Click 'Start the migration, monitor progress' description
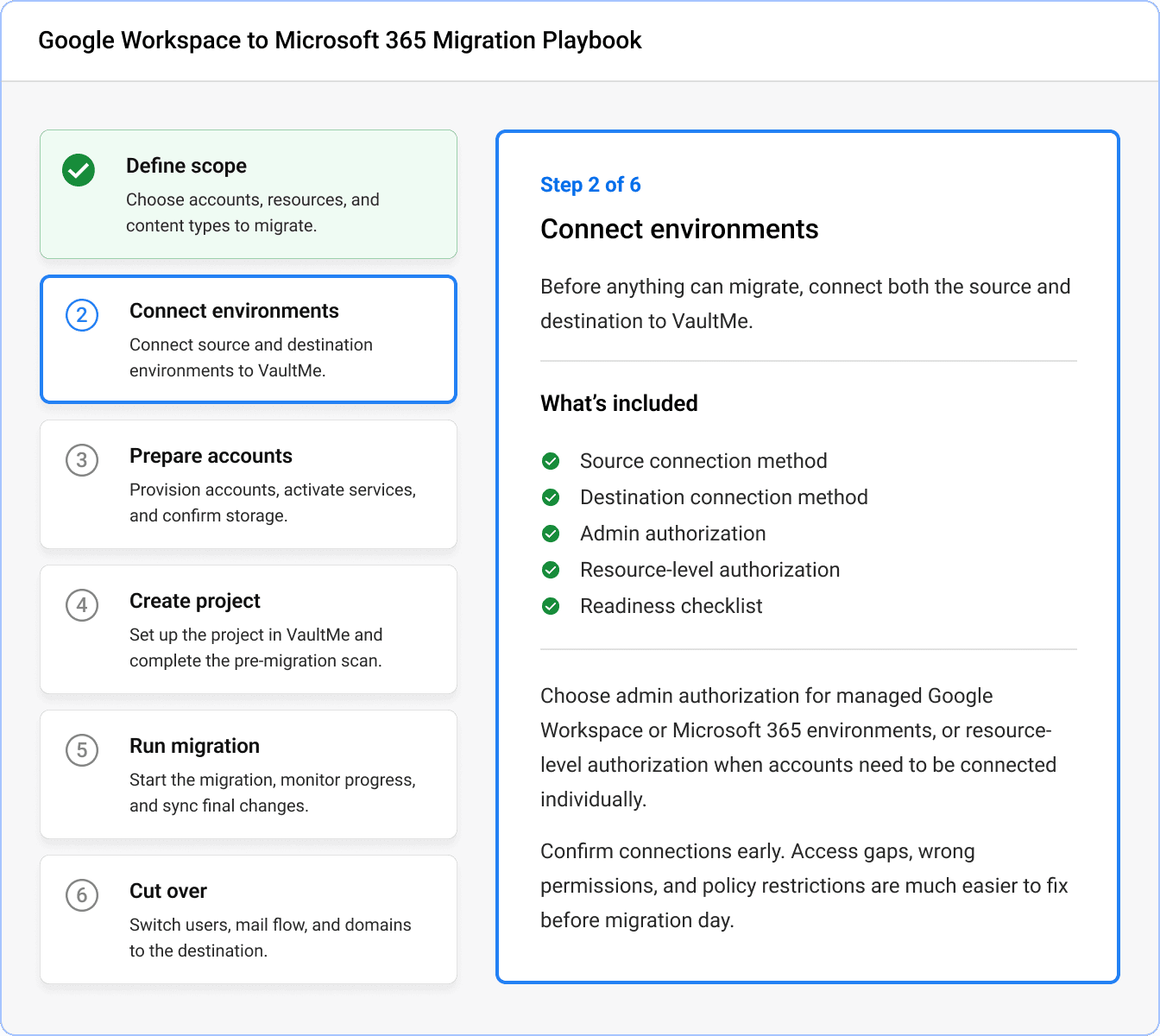The height and width of the screenshot is (1036, 1160). pyautogui.click(x=273, y=793)
